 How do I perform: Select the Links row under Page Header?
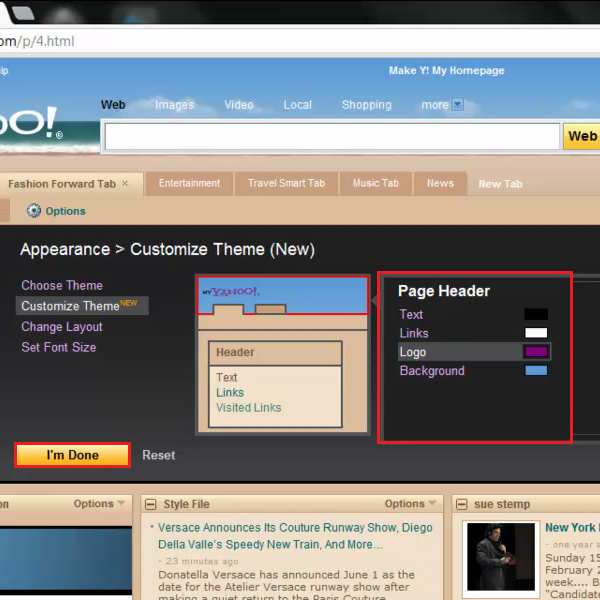[x=474, y=333]
